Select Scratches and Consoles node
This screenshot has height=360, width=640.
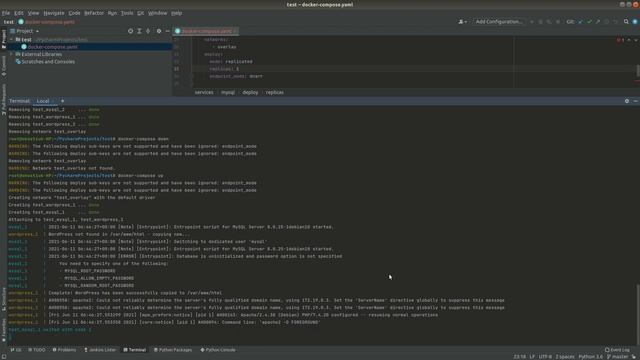coord(45,62)
